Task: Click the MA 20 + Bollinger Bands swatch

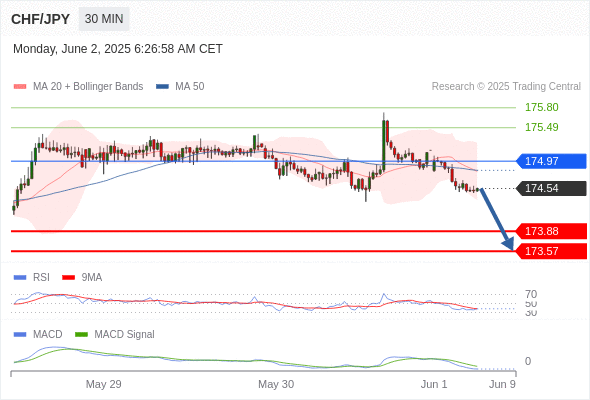Action: 20,87
